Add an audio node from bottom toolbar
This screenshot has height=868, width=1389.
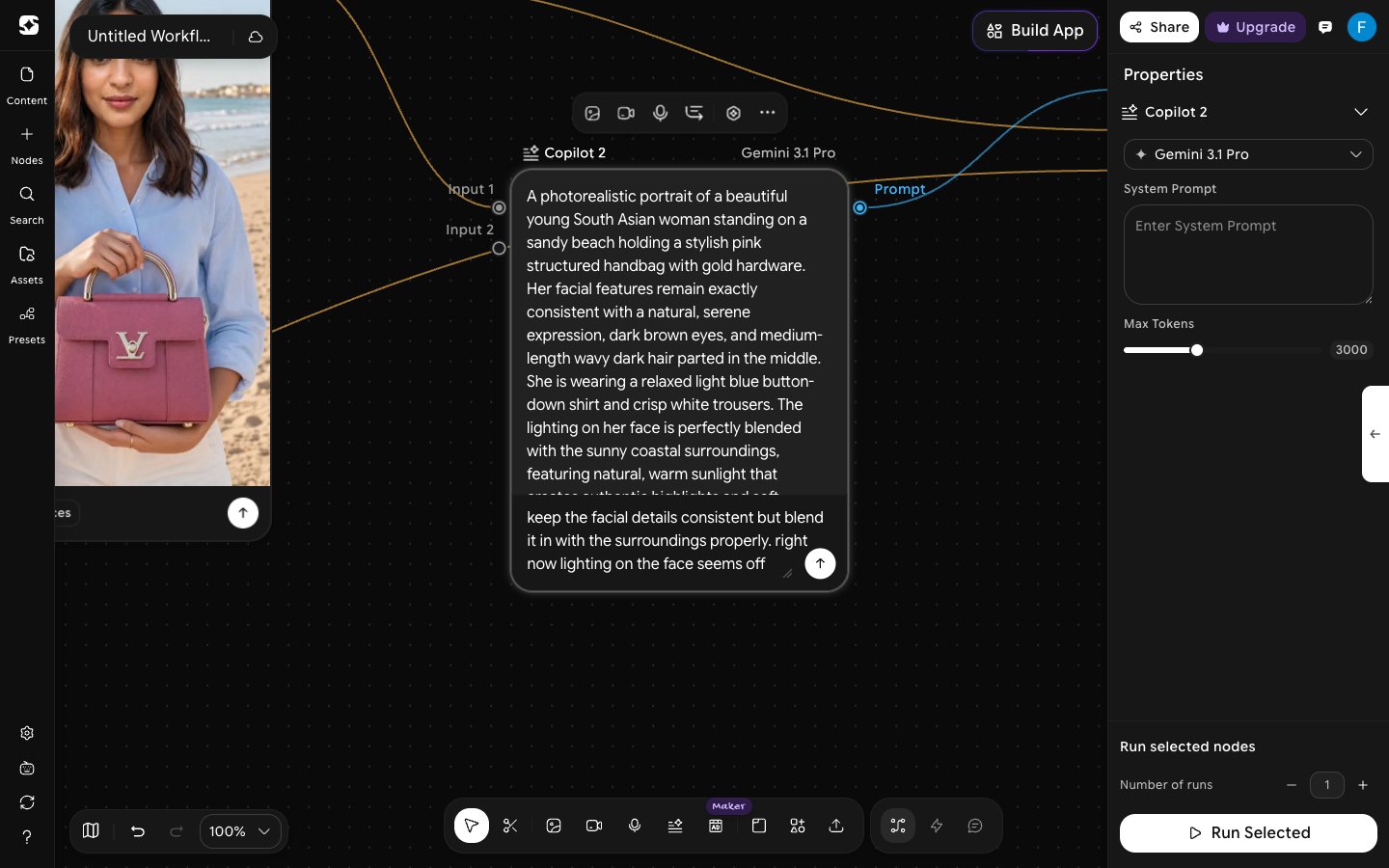[x=635, y=826]
